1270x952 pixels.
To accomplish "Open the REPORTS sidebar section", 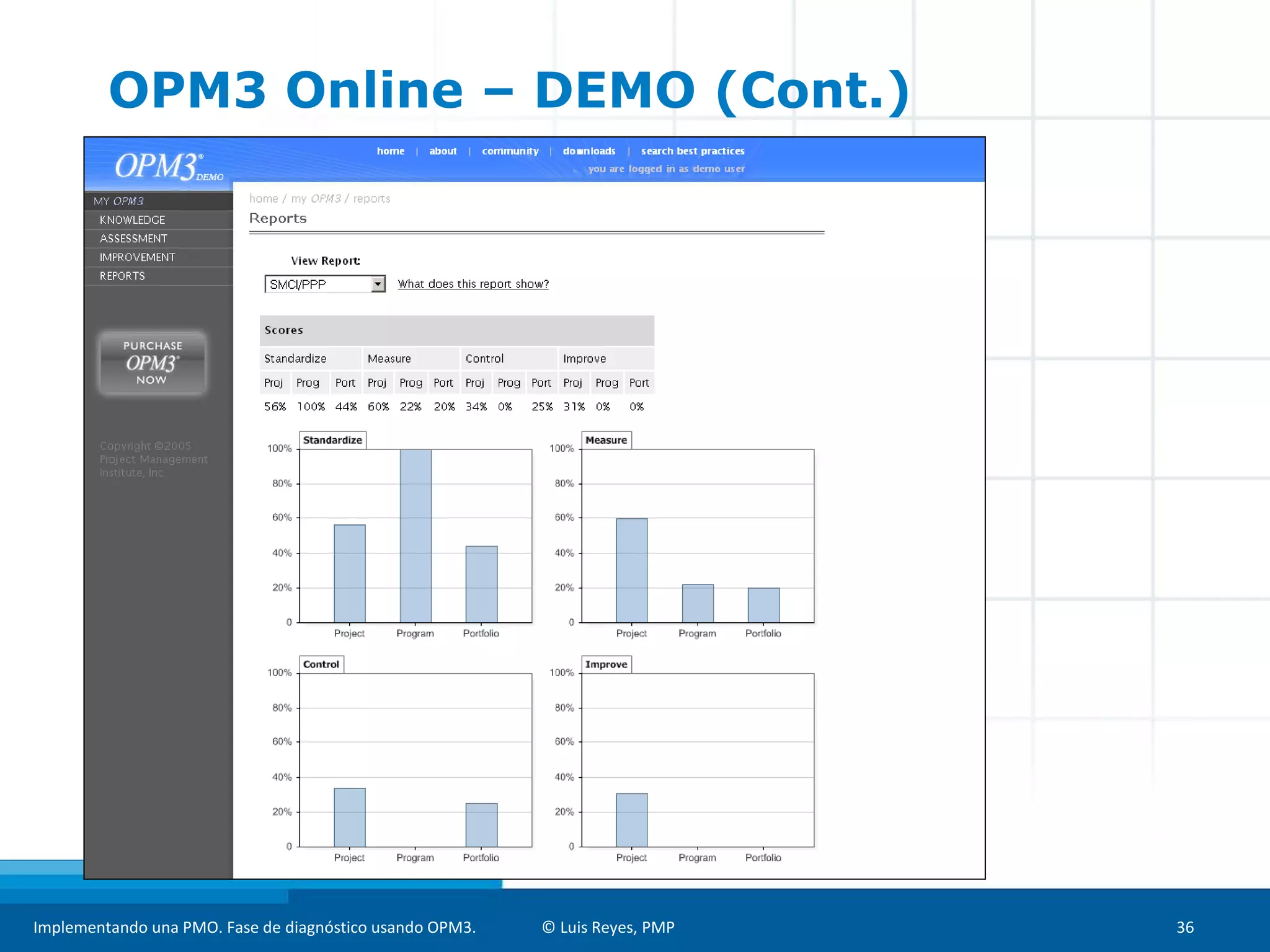I will click(159, 276).
